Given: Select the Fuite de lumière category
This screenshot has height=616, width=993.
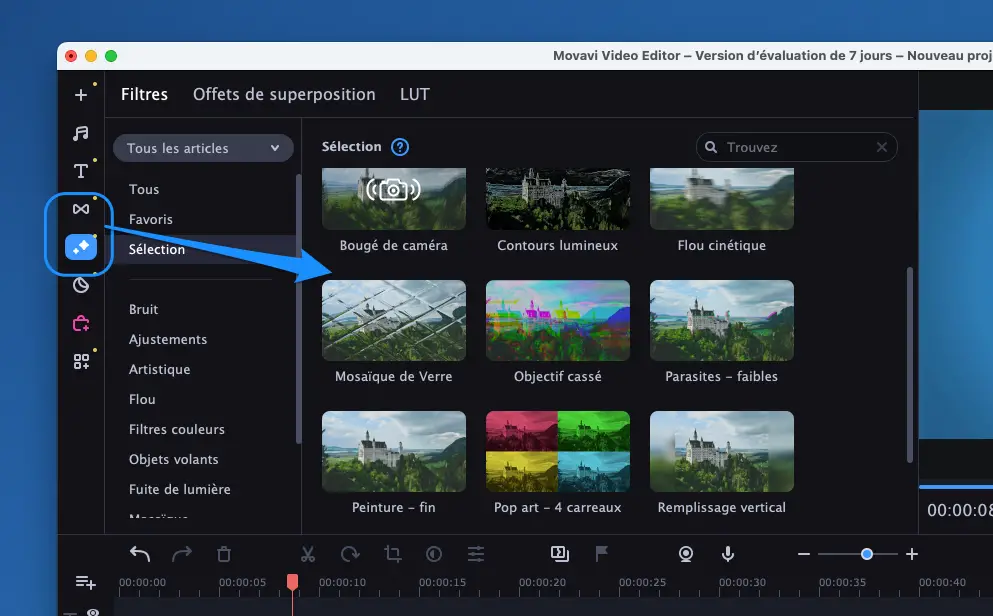Looking at the screenshot, I should pos(180,489).
